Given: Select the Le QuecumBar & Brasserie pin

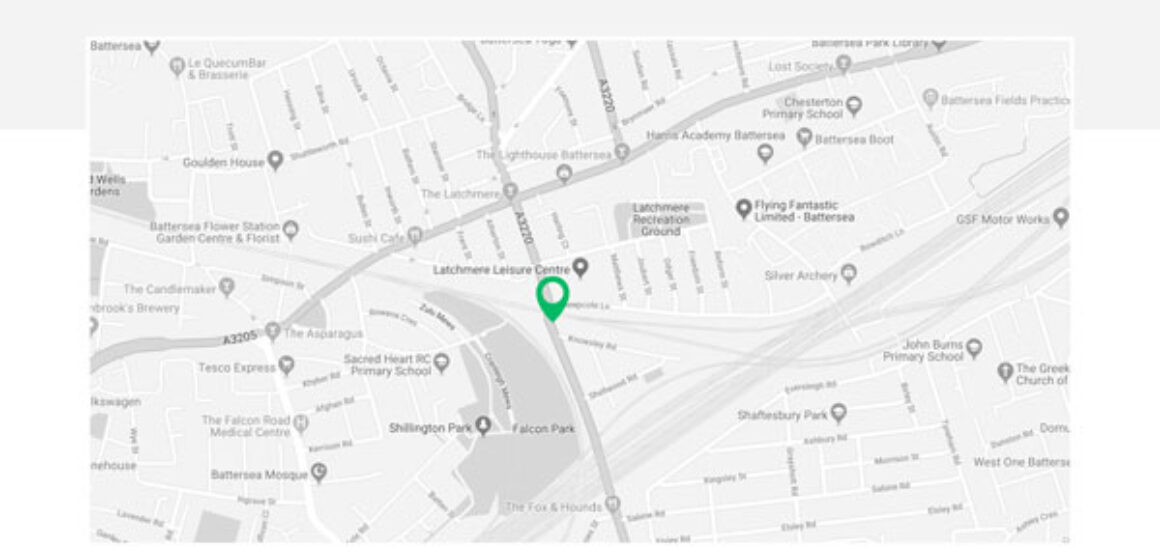Looking at the screenshot, I should (177, 67).
